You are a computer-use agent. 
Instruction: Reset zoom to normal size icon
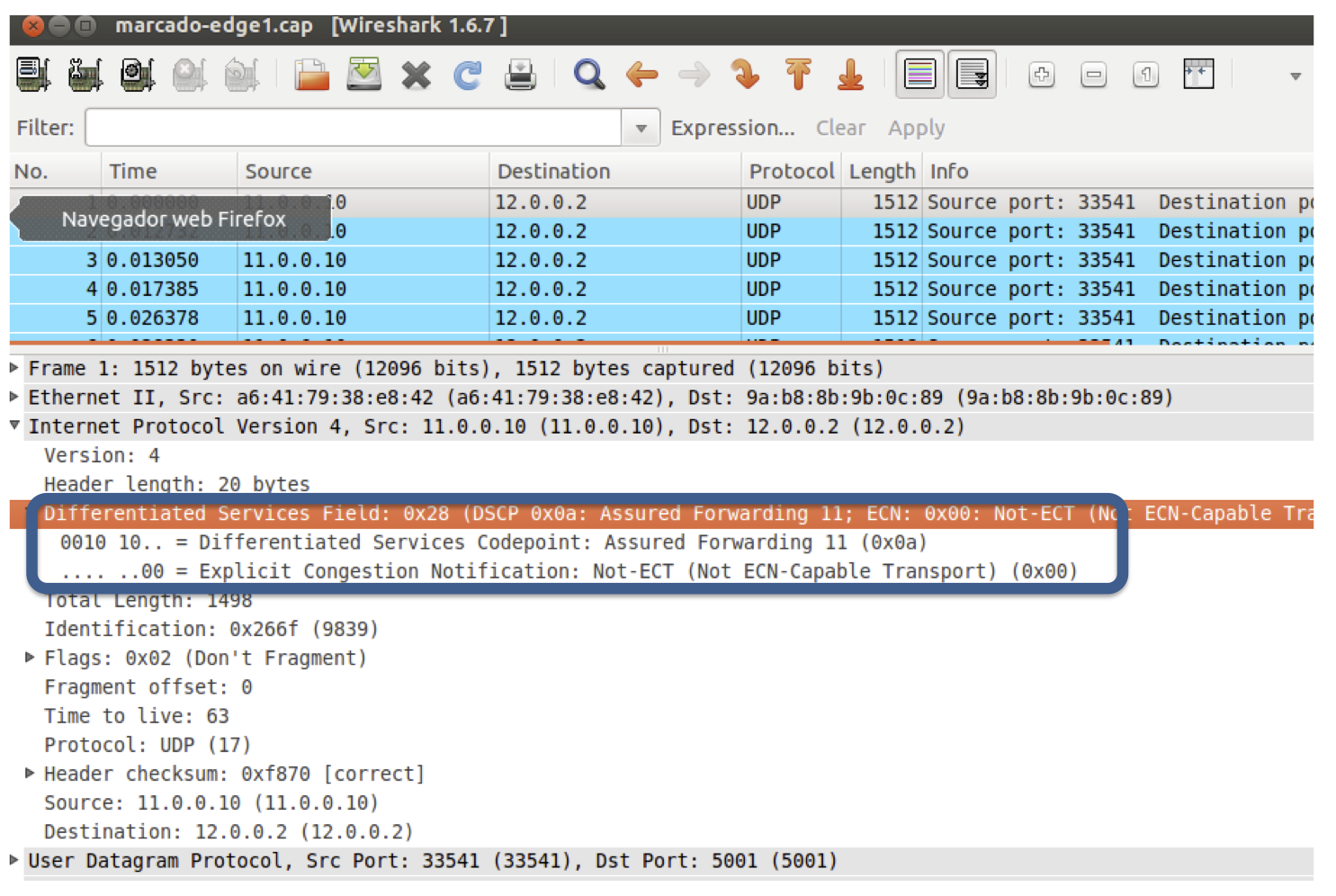[x=1146, y=75]
